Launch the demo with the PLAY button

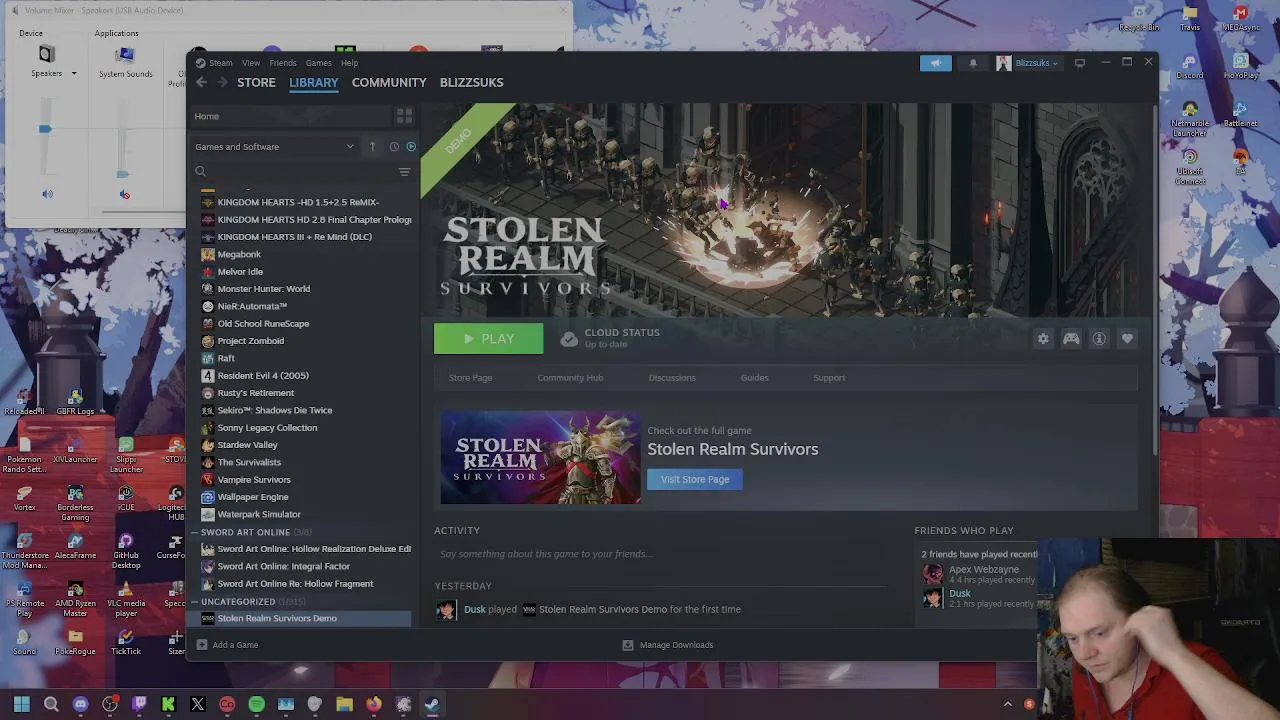pyautogui.click(x=488, y=339)
